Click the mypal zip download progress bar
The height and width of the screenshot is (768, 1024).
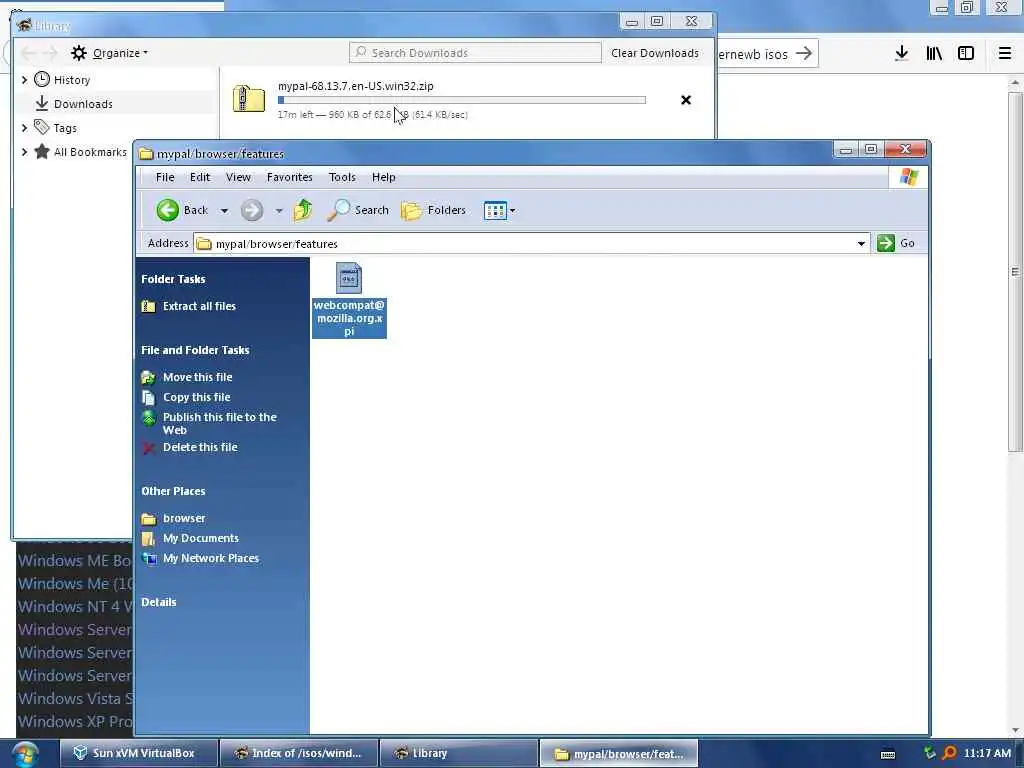click(x=462, y=100)
